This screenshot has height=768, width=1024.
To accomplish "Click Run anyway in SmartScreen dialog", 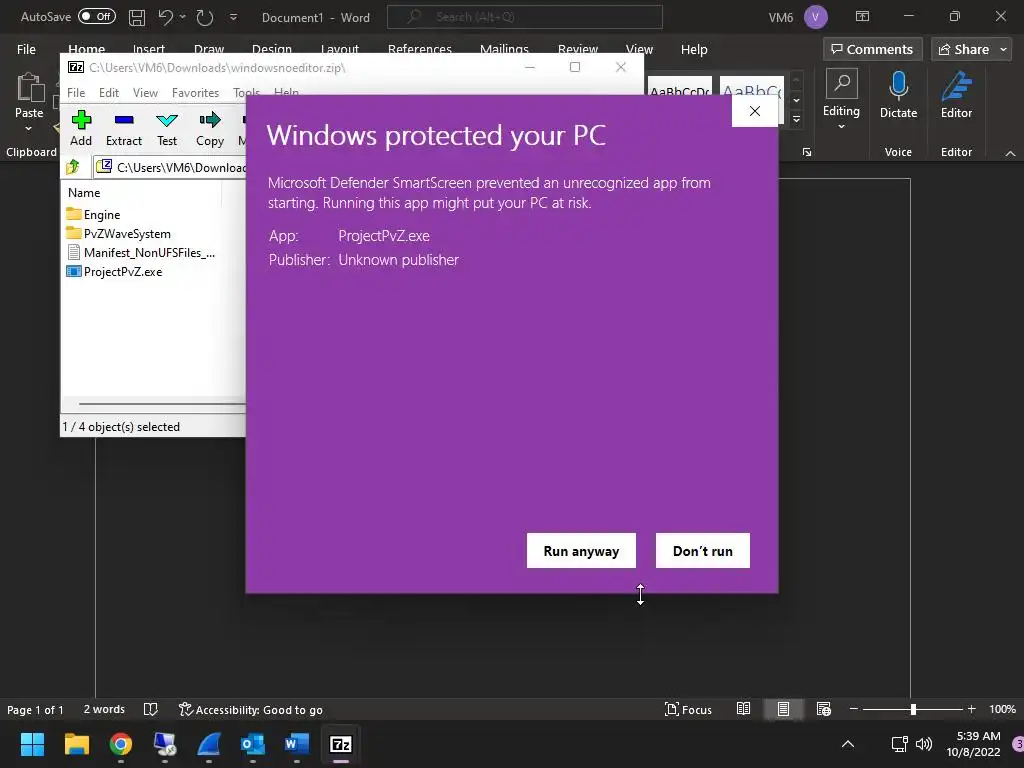I will coord(581,551).
